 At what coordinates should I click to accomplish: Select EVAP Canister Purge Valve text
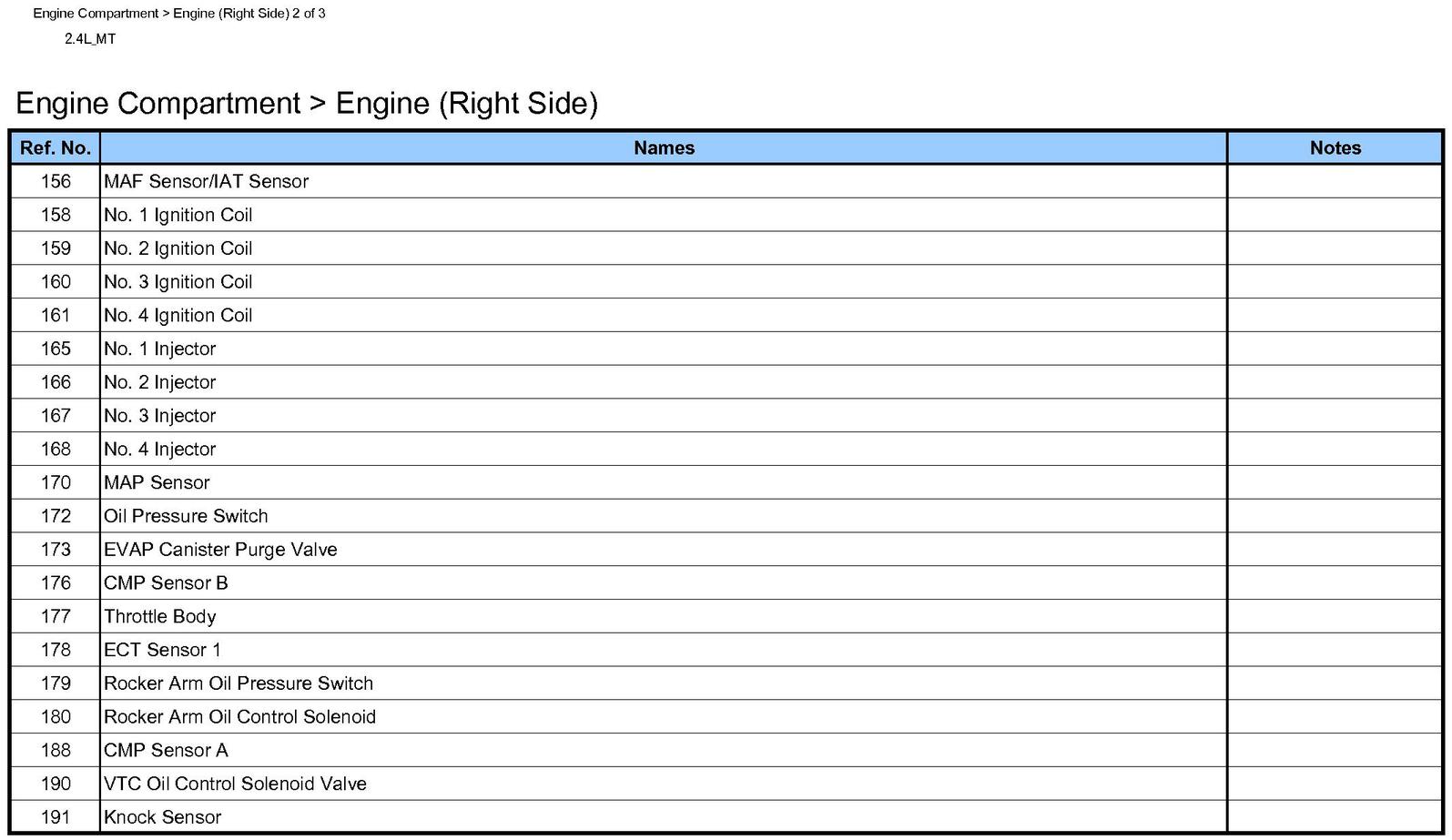220,550
